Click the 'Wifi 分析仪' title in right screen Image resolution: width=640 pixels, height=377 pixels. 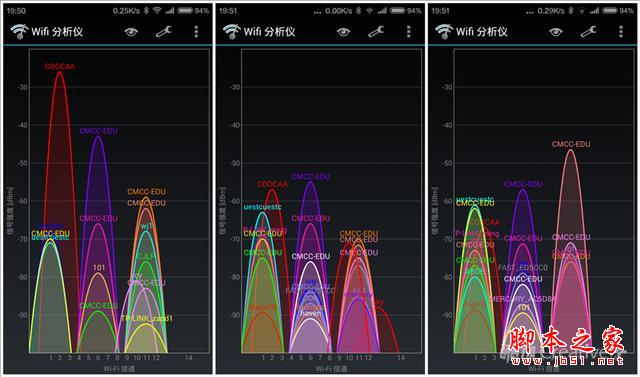482,32
